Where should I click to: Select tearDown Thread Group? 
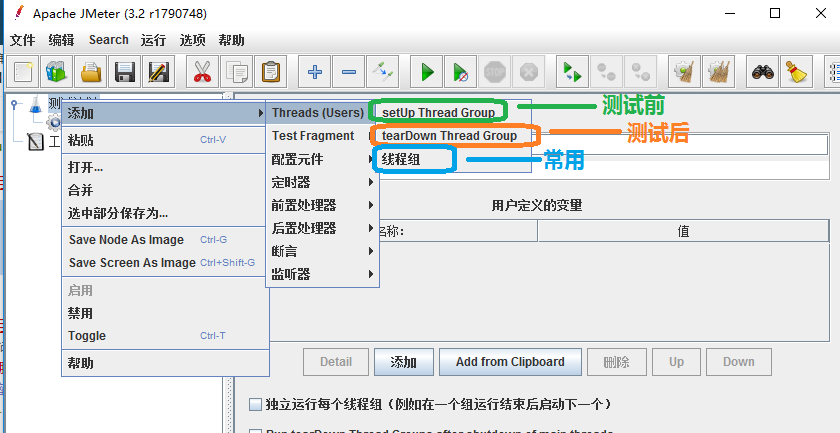449,136
